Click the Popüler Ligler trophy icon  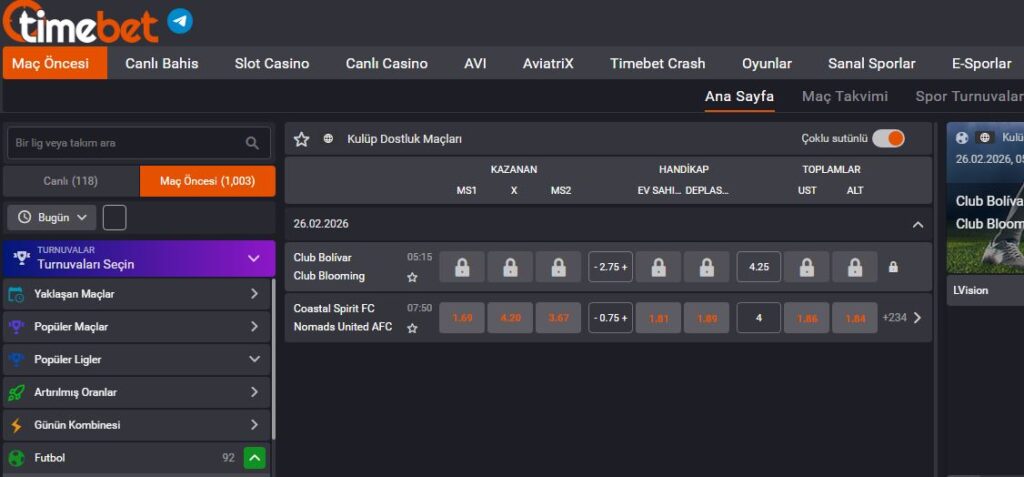16,359
